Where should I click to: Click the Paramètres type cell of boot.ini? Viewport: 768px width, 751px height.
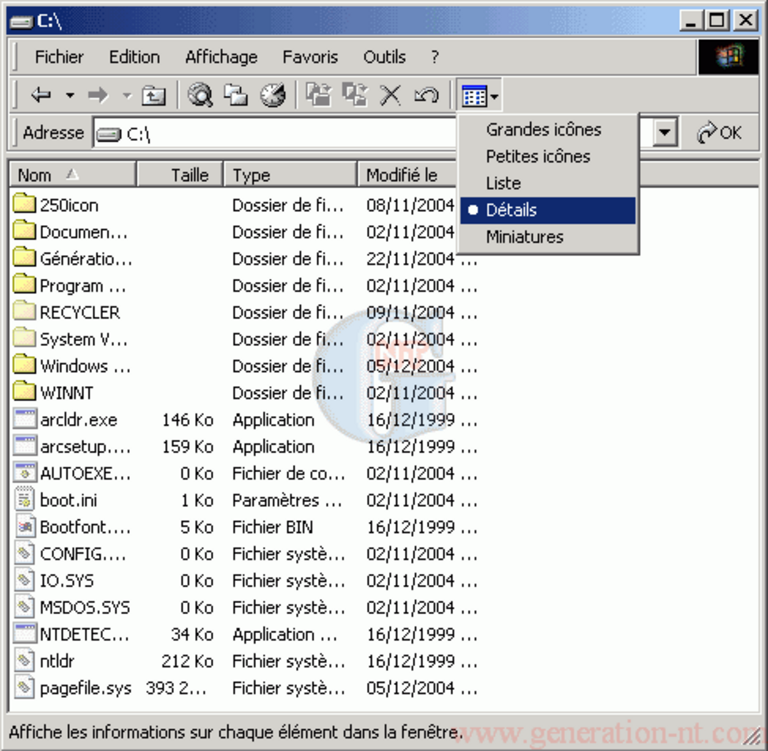coord(287,500)
